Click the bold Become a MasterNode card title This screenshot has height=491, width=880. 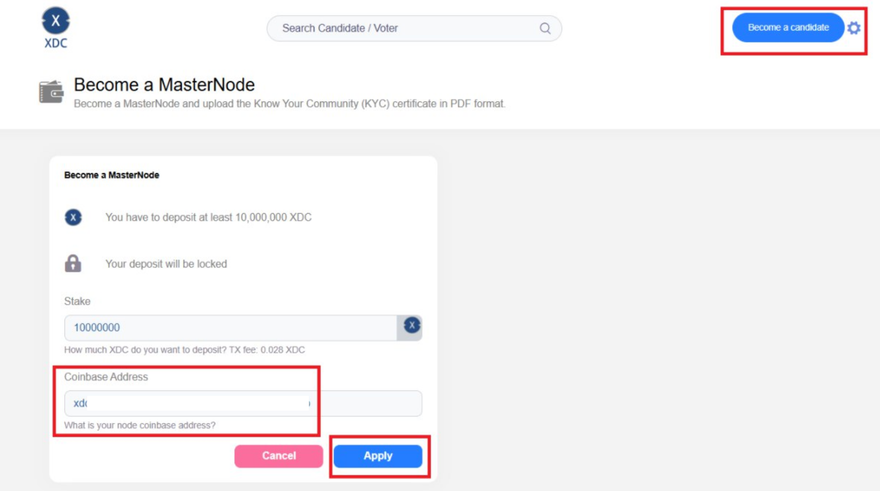click(112, 175)
